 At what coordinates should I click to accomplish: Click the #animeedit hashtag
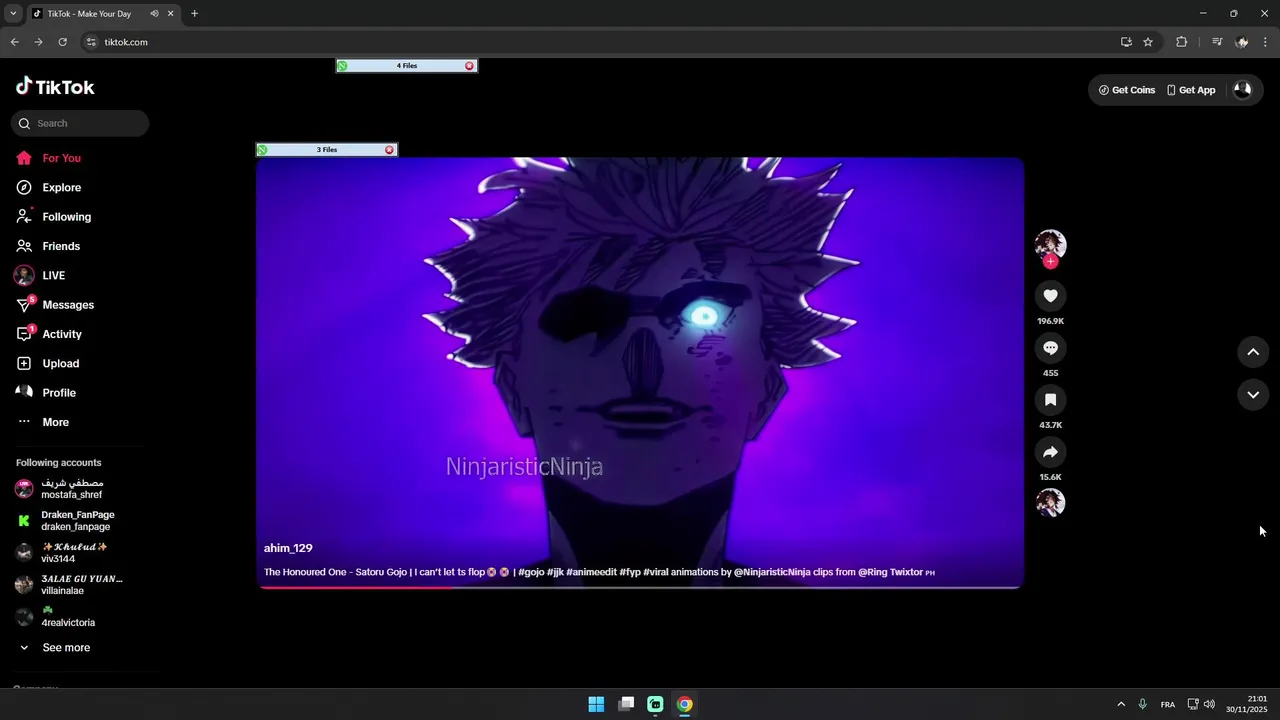(x=591, y=572)
